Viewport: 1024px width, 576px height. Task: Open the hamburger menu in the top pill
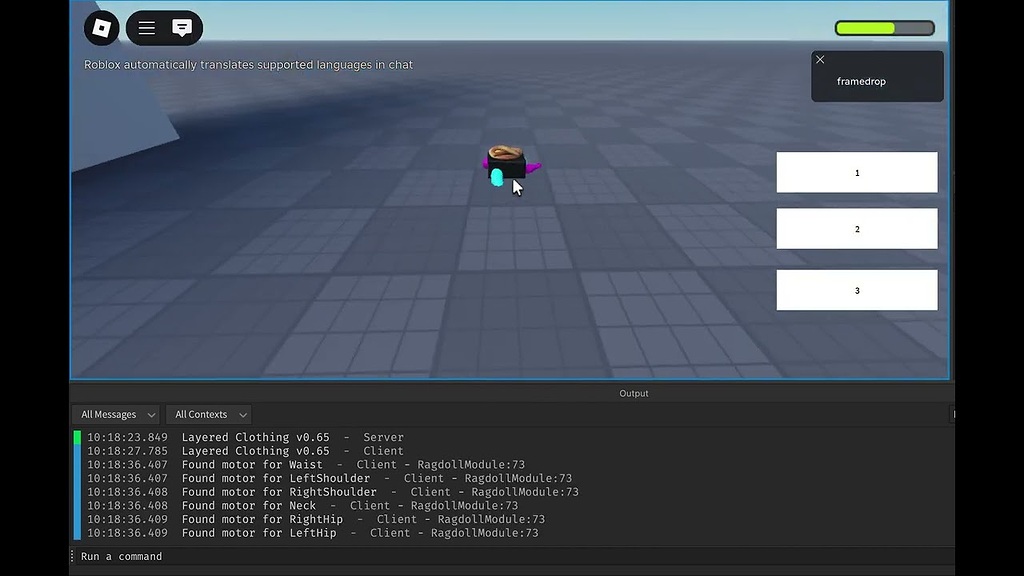point(146,27)
